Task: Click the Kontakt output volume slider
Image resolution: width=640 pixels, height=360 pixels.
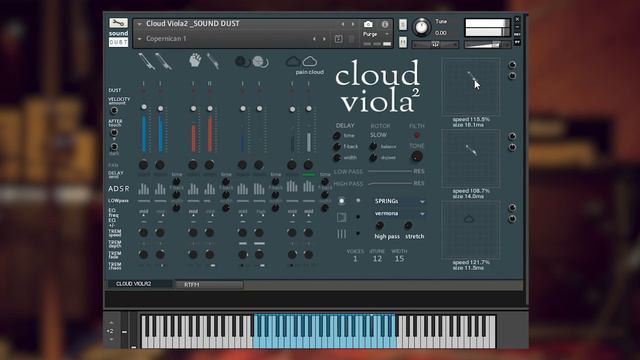Action: [x=487, y=44]
